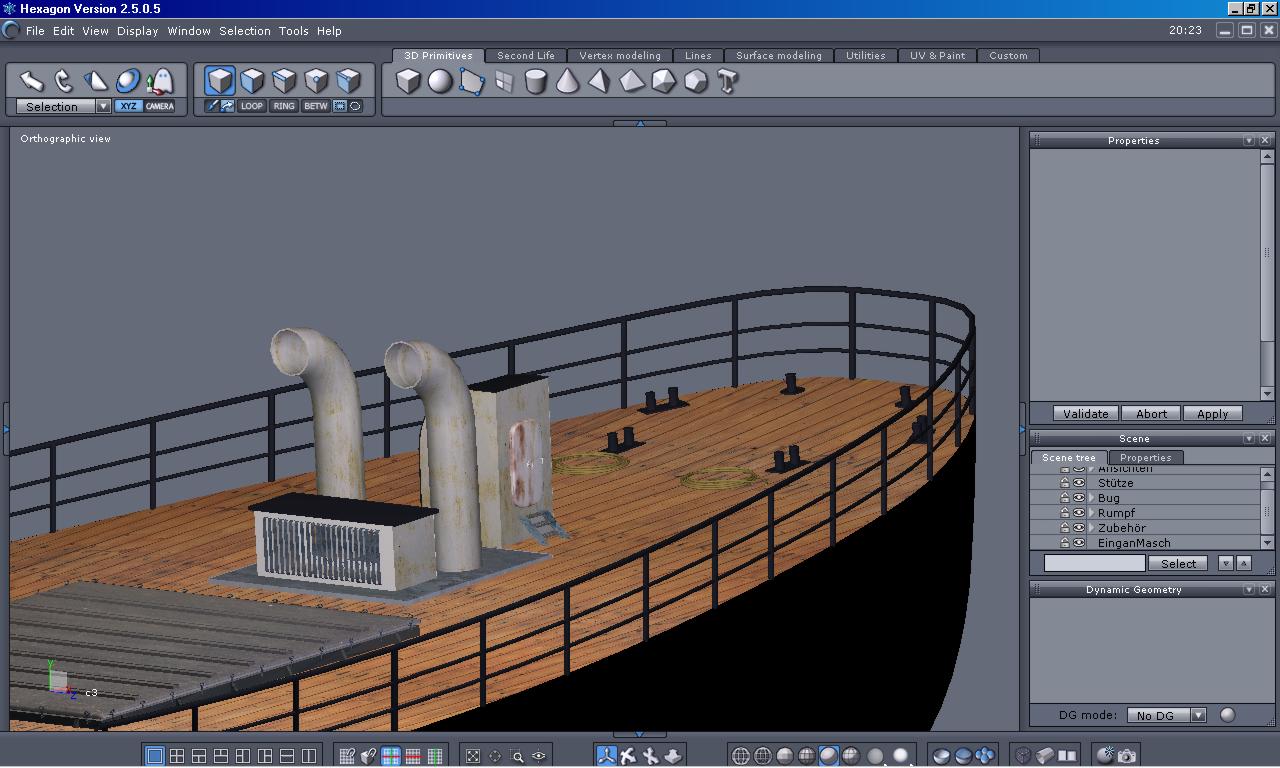This screenshot has height=768, width=1280.
Task: Click the 3D text tool icon
Action: pyautogui.click(x=728, y=81)
